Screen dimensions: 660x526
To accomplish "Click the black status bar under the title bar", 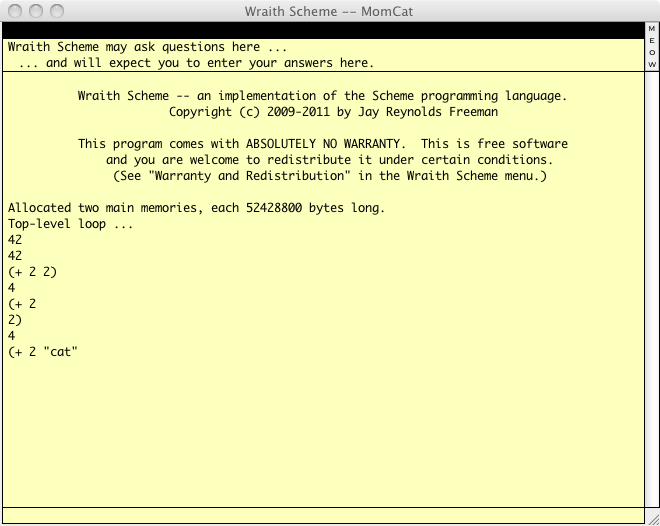I will (x=320, y=30).
